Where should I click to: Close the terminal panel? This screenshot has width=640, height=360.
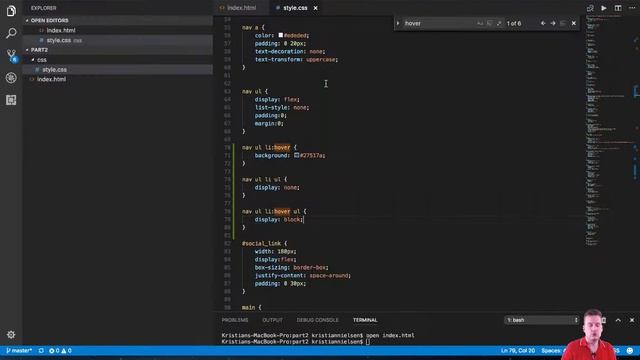click(632, 320)
